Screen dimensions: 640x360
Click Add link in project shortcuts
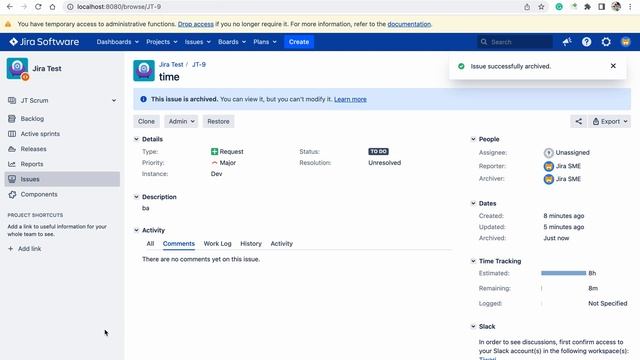25,249
